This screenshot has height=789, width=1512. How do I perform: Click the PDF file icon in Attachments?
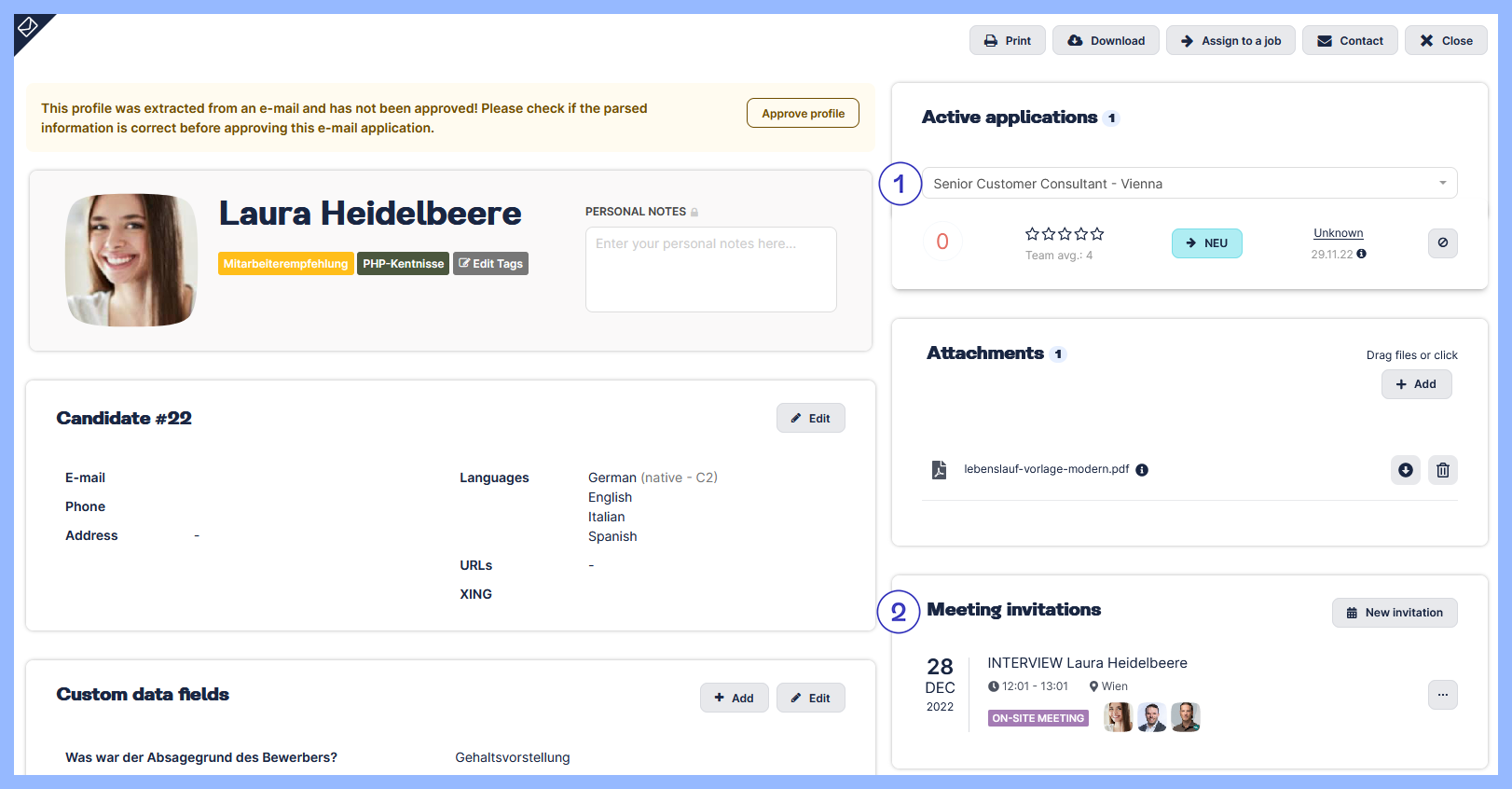pos(939,470)
